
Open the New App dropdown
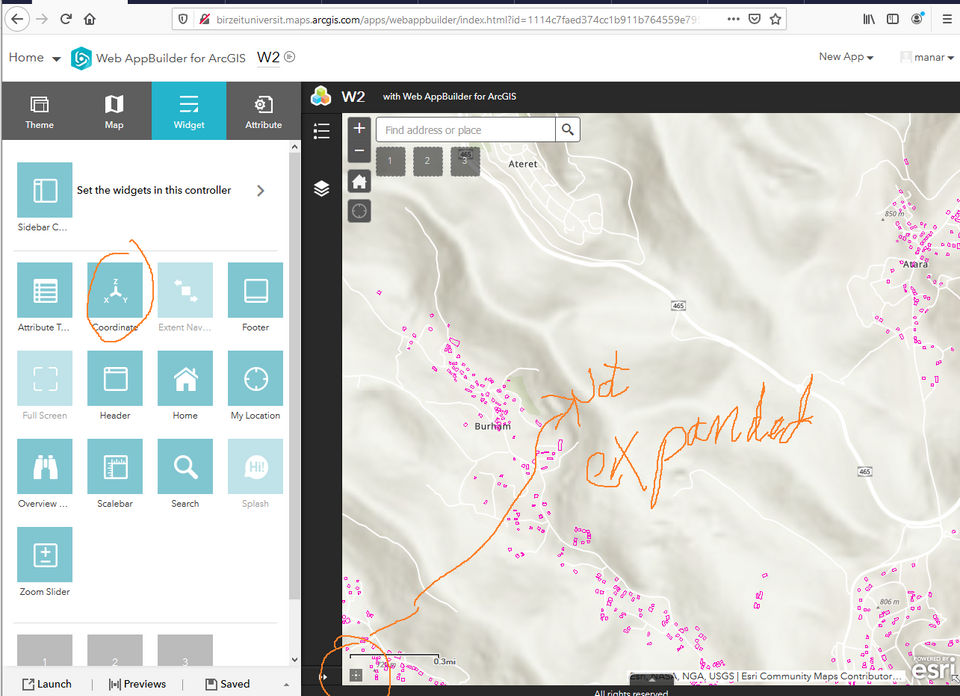coord(846,57)
